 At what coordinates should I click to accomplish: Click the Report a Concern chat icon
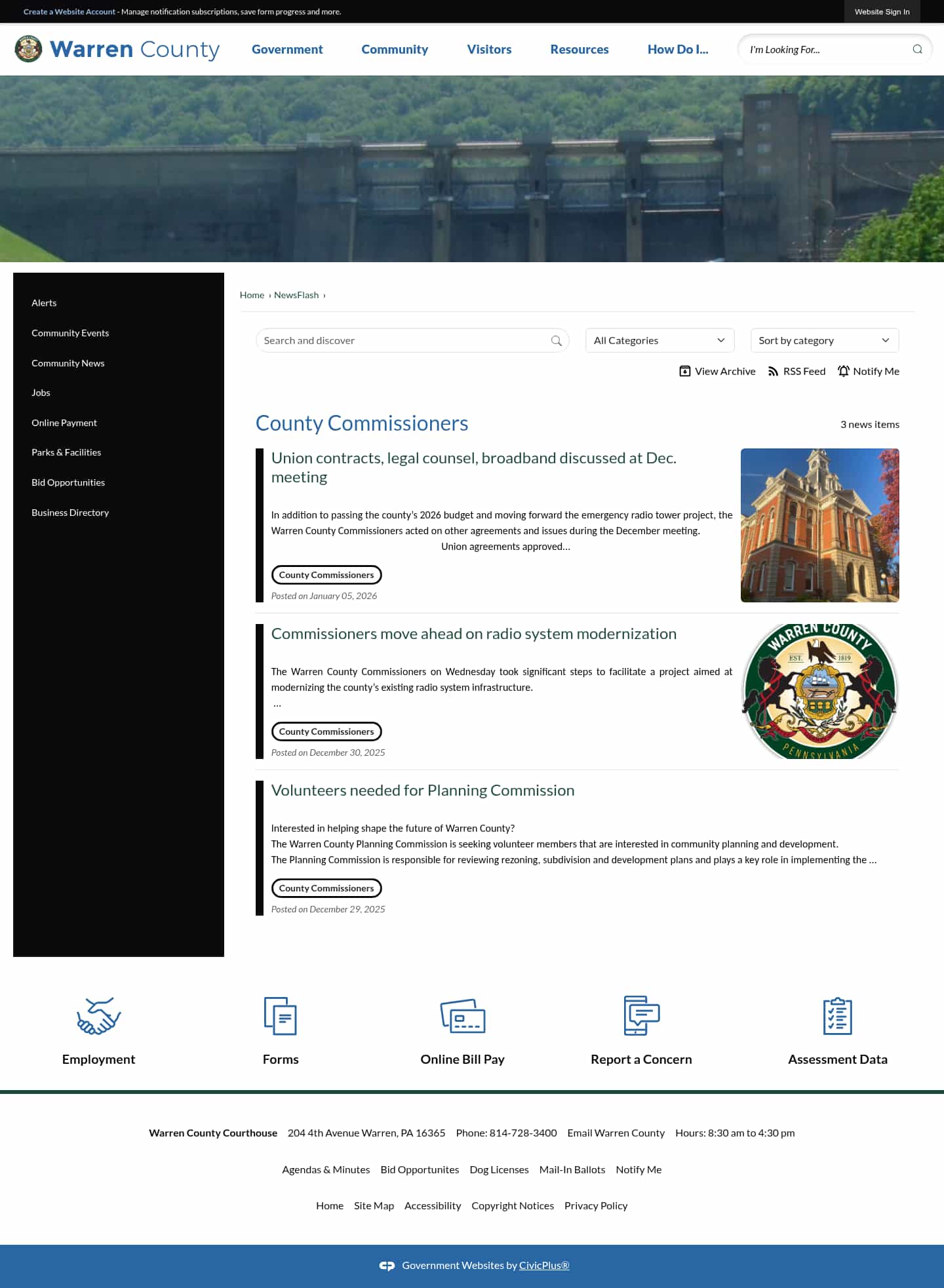(x=641, y=1015)
